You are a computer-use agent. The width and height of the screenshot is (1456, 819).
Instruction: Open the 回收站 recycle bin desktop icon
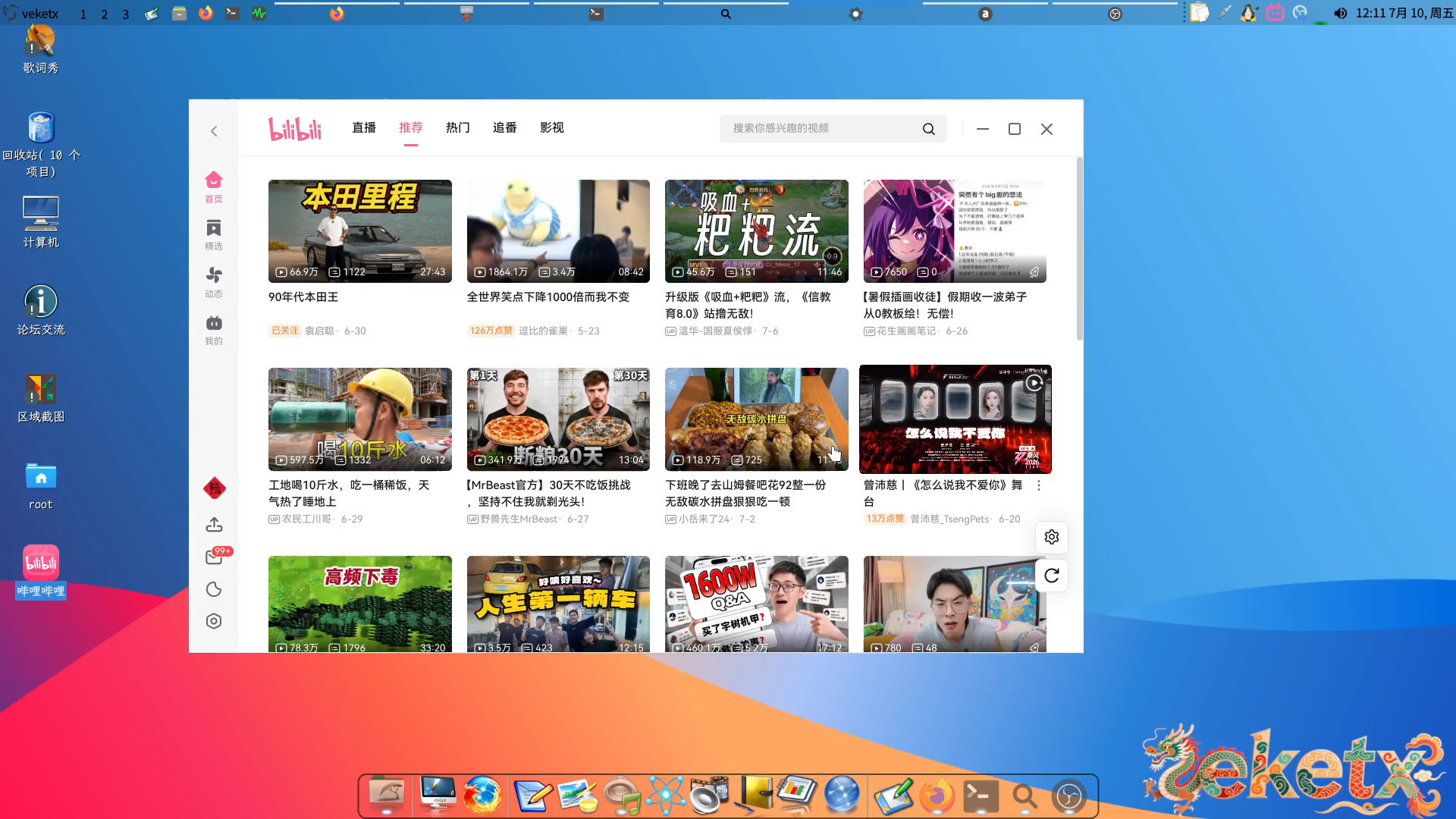[x=41, y=145]
